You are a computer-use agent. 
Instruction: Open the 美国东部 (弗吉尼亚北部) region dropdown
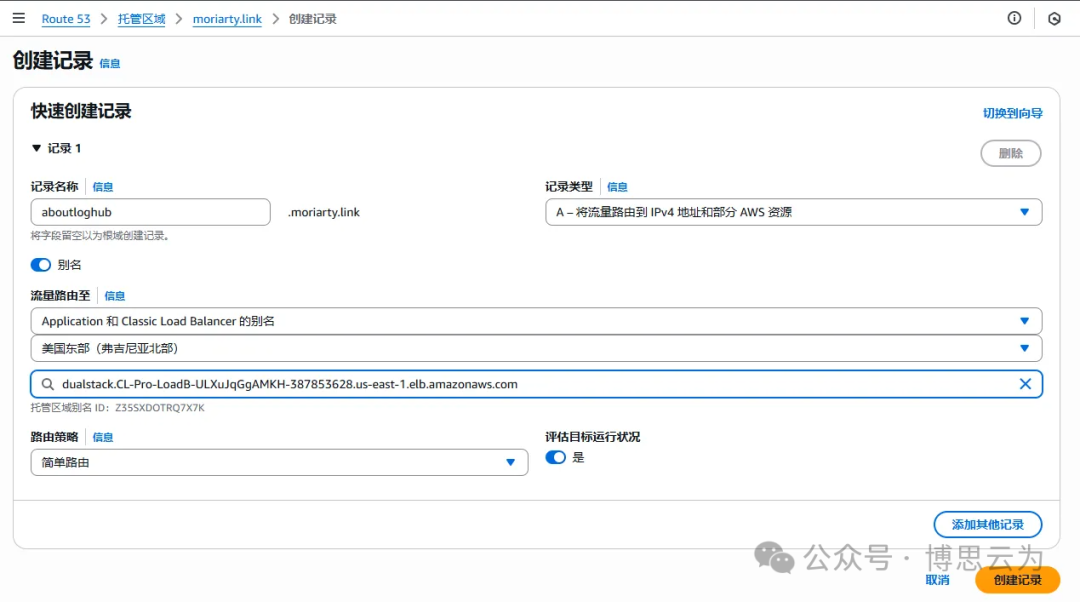(536, 349)
